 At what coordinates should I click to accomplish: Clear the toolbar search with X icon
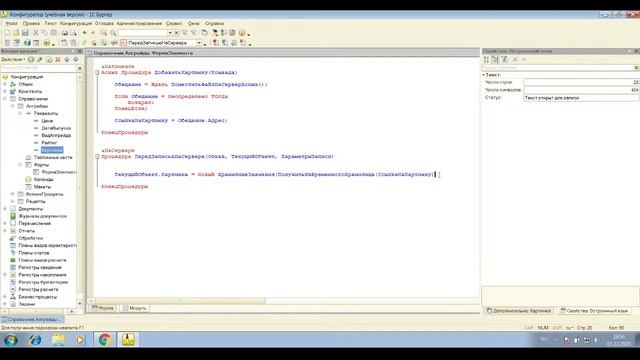tap(176, 33)
